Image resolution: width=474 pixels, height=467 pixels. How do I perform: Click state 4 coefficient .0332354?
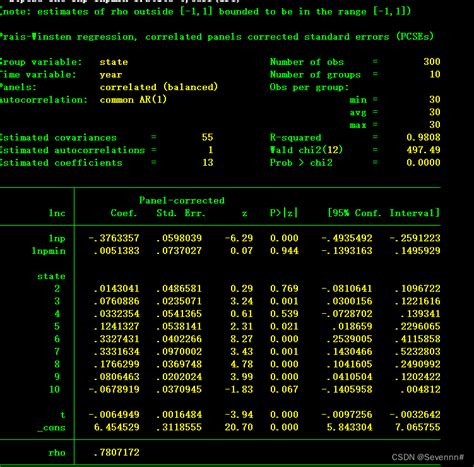pyautogui.click(x=116, y=314)
